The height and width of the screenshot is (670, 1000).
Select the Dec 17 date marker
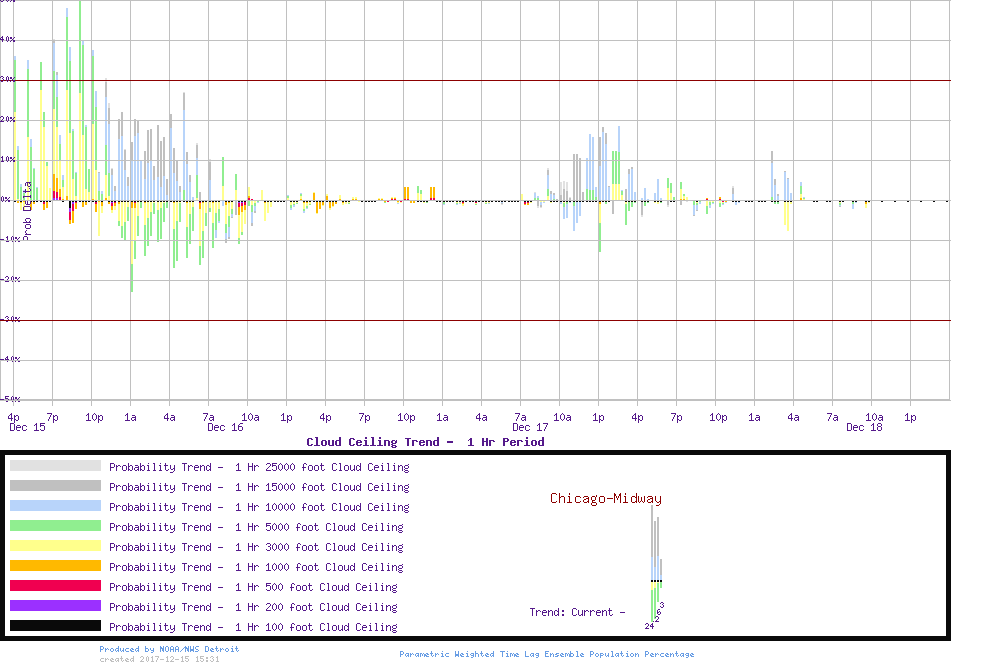pyautogui.click(x=529, y=428)
